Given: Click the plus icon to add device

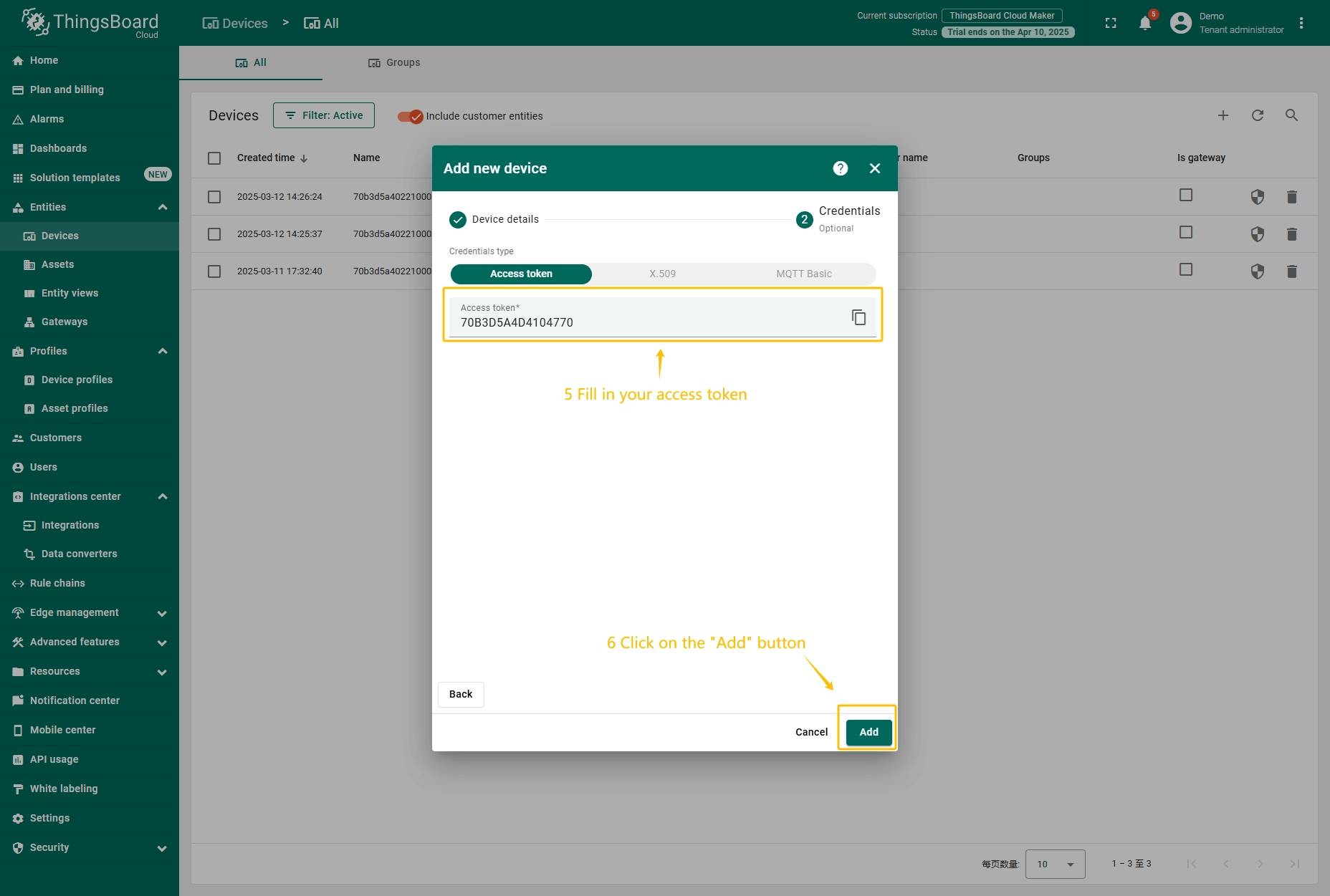Looking at the screenshot, I should [1223, 115].
